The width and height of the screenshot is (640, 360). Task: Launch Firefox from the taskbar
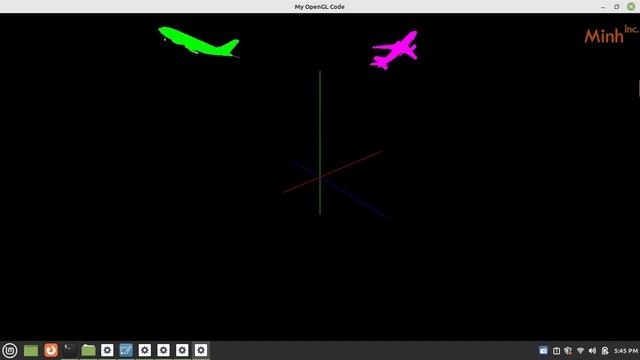click(x=51, y=350)
